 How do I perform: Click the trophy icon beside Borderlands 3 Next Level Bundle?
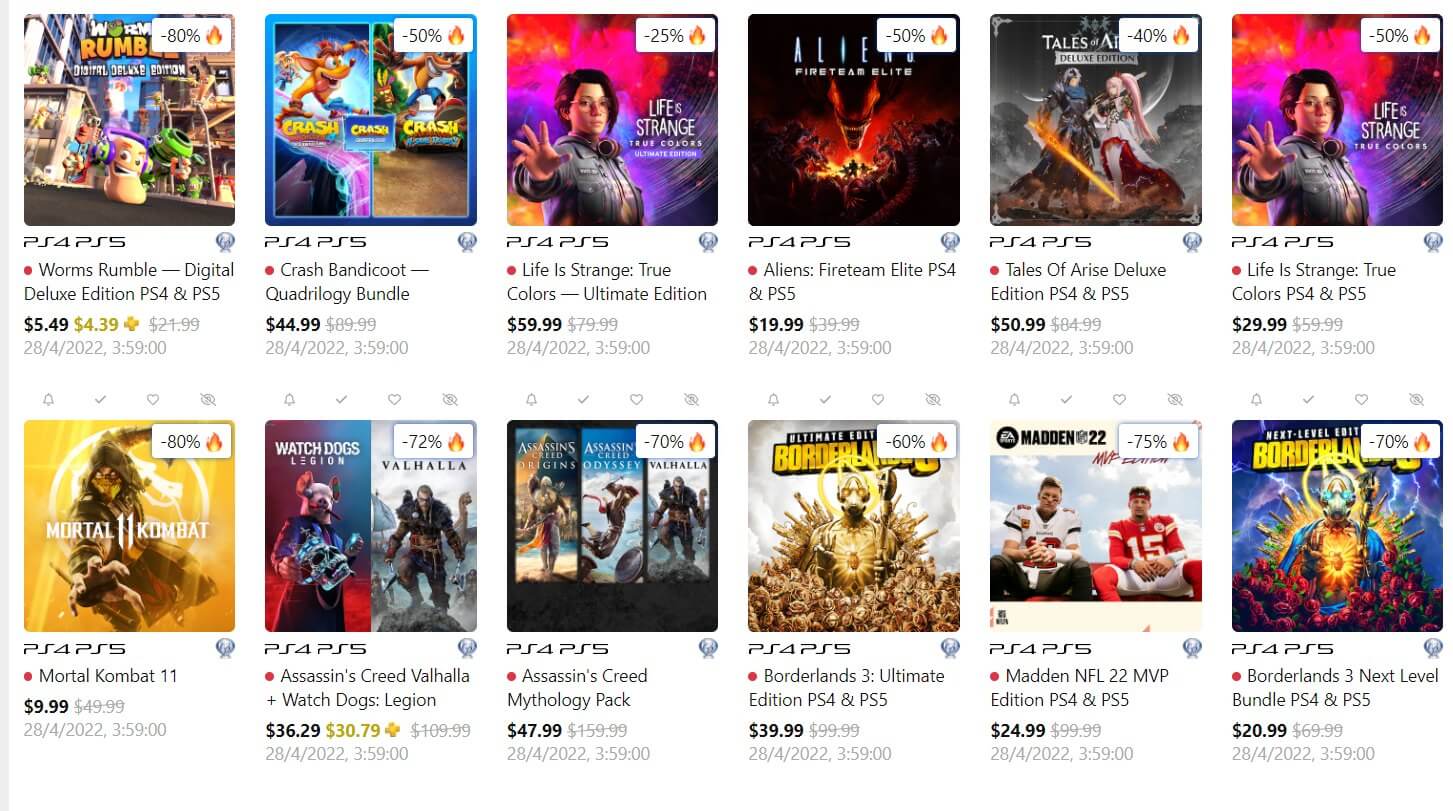tap(1433, 648)
